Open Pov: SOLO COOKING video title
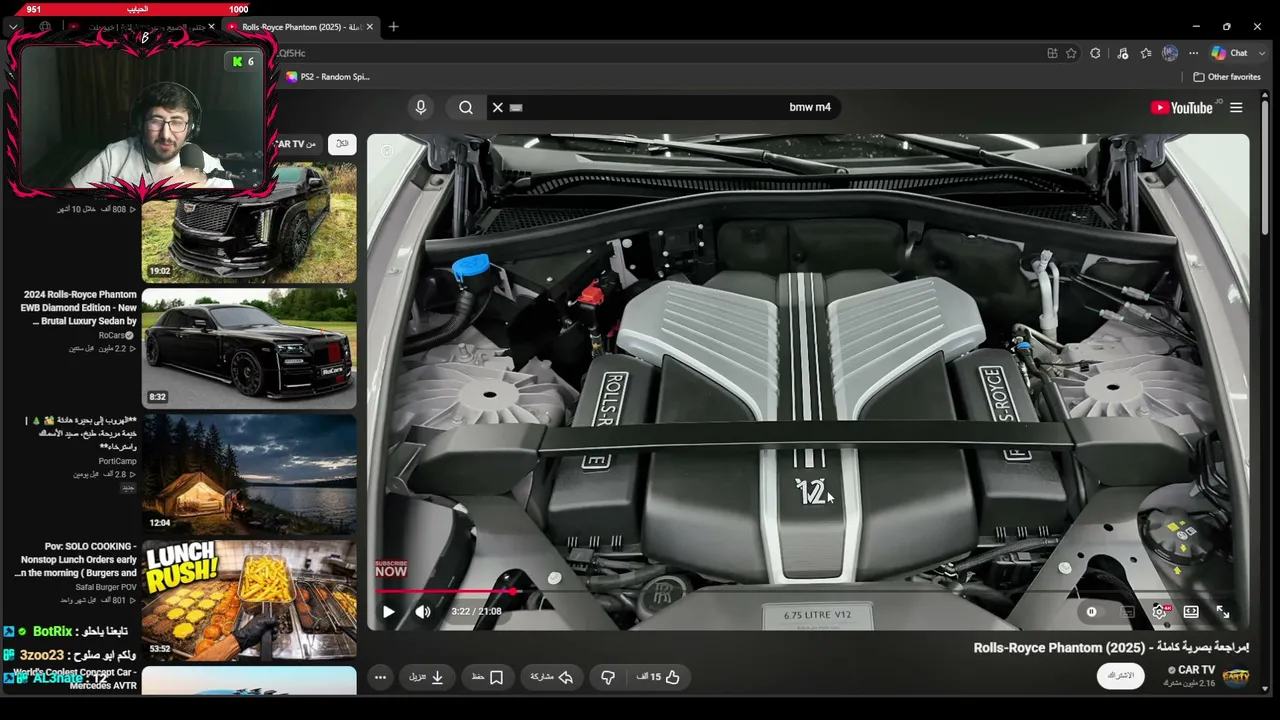 [x=76, y=560]
